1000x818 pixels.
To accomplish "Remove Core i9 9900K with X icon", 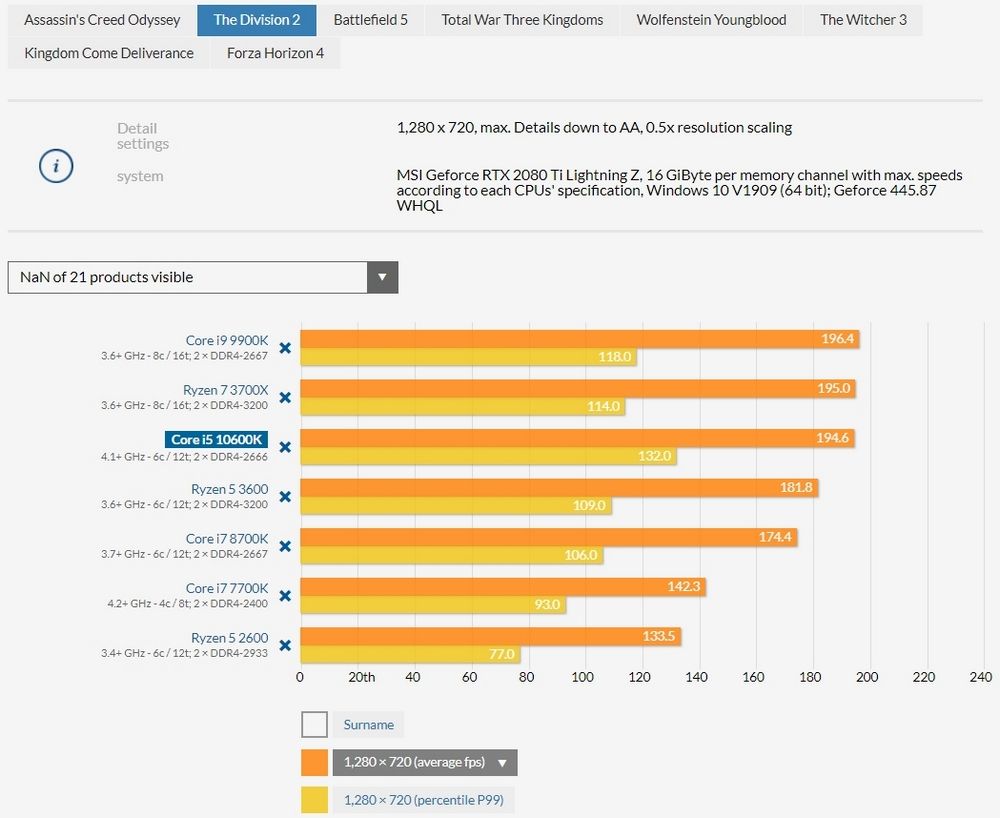I will 285,348.
